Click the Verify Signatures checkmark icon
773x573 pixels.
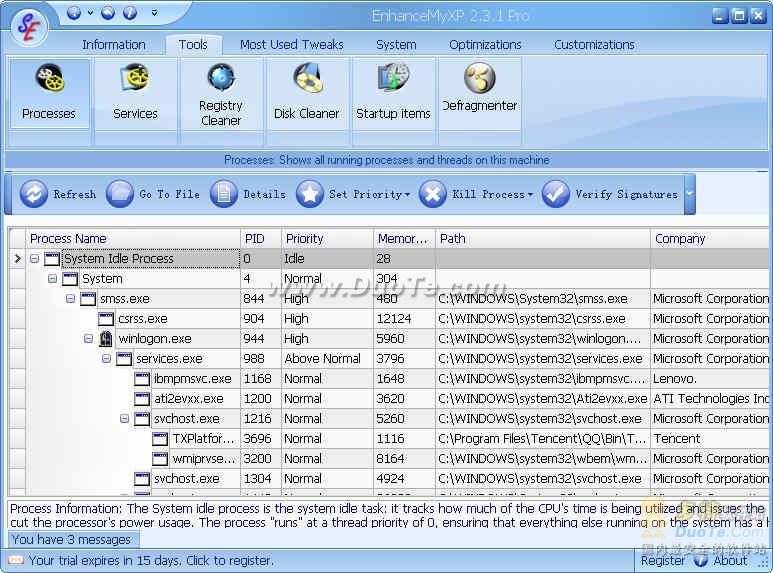pos(556,194)
